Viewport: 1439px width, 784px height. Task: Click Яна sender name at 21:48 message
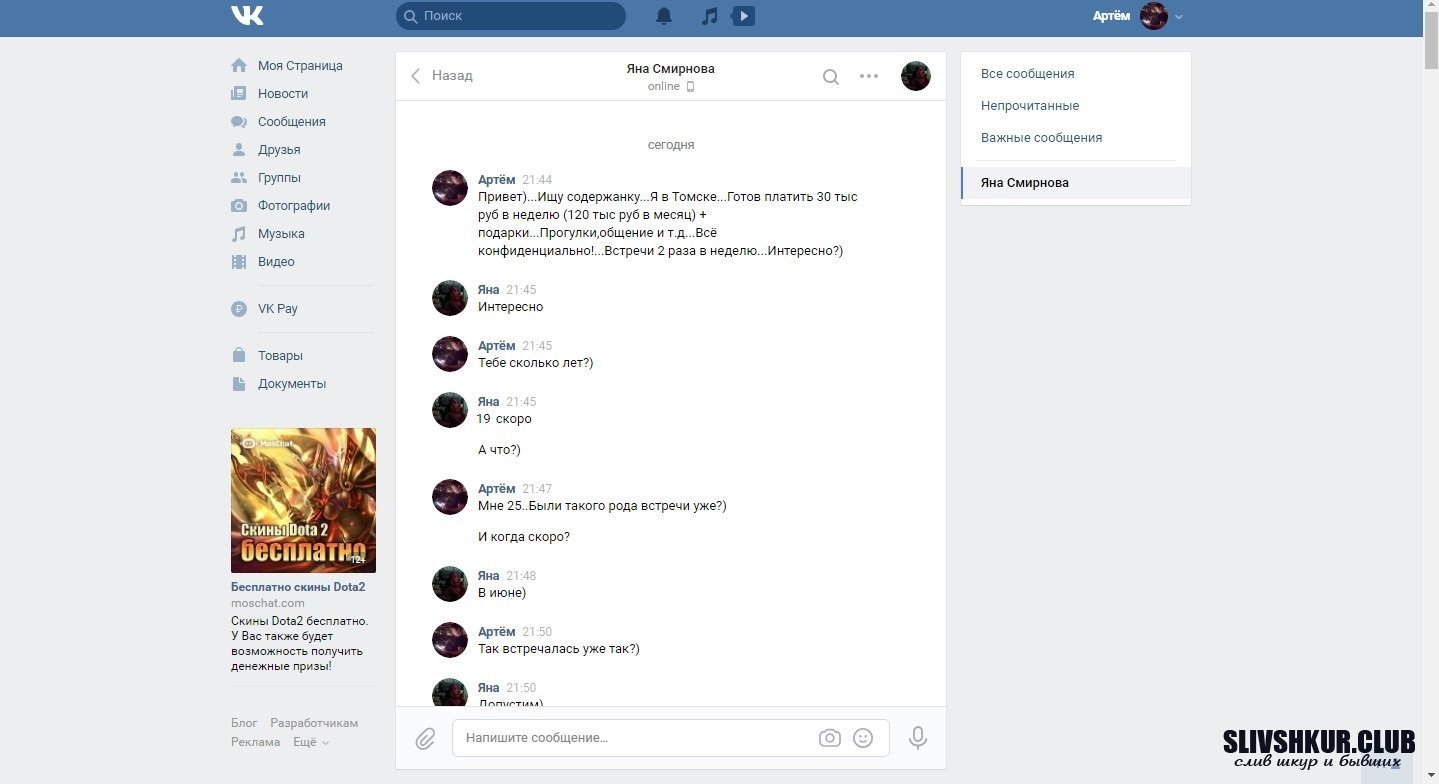[488, 576]
